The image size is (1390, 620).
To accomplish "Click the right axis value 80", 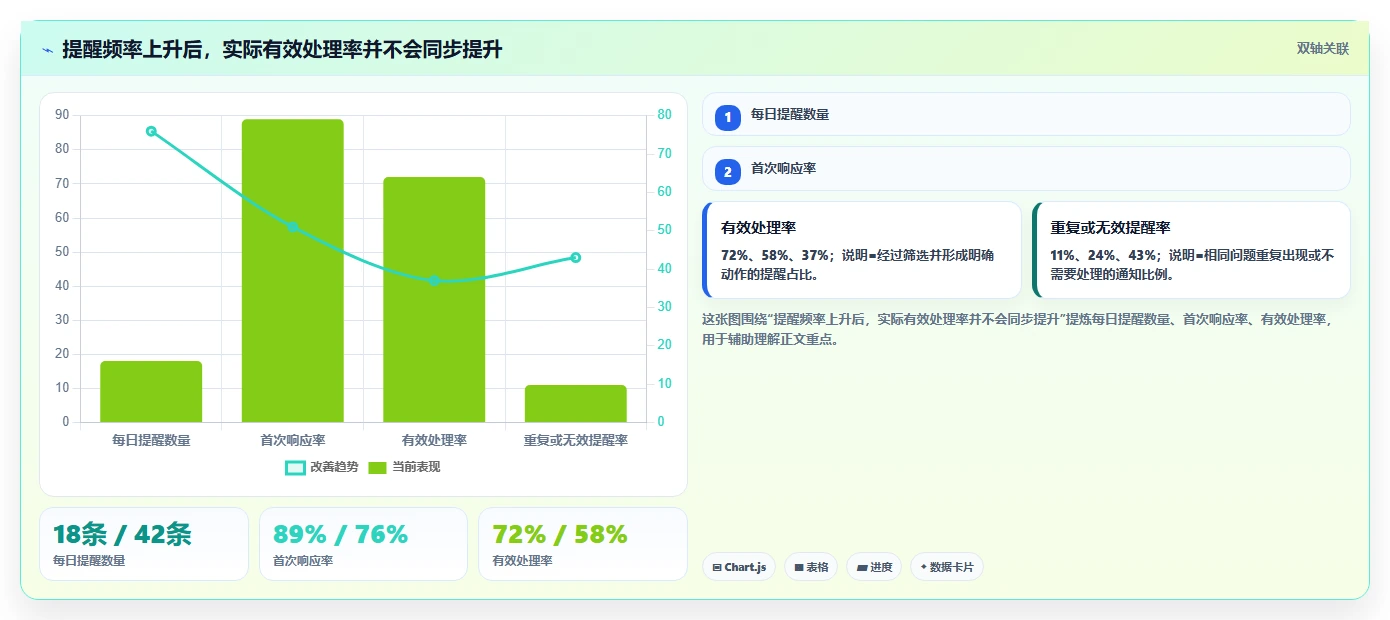I will (x=665, y=115).
